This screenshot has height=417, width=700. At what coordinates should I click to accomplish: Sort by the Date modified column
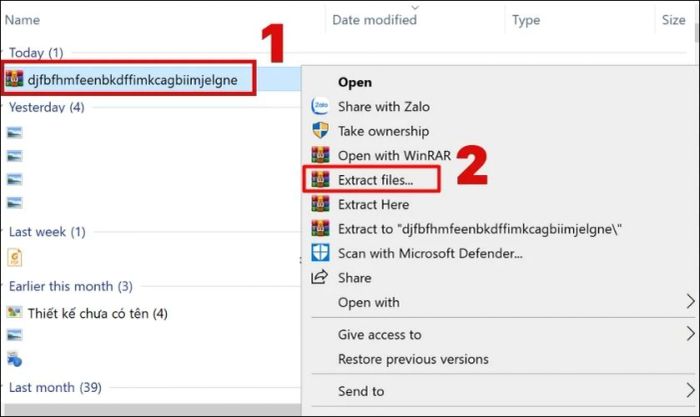tap(374, 20)
